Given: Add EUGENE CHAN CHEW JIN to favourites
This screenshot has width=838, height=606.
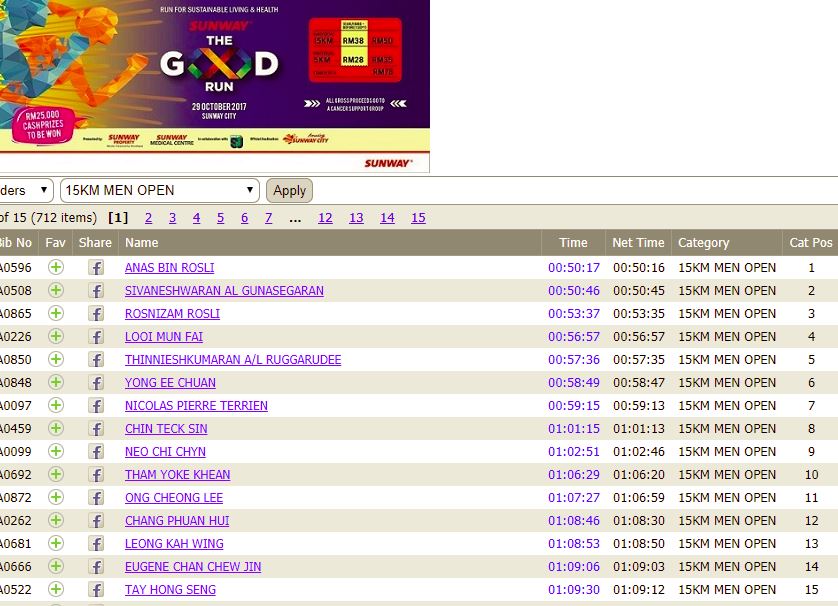Looking at the screenshot, I should tap(56, 566).
